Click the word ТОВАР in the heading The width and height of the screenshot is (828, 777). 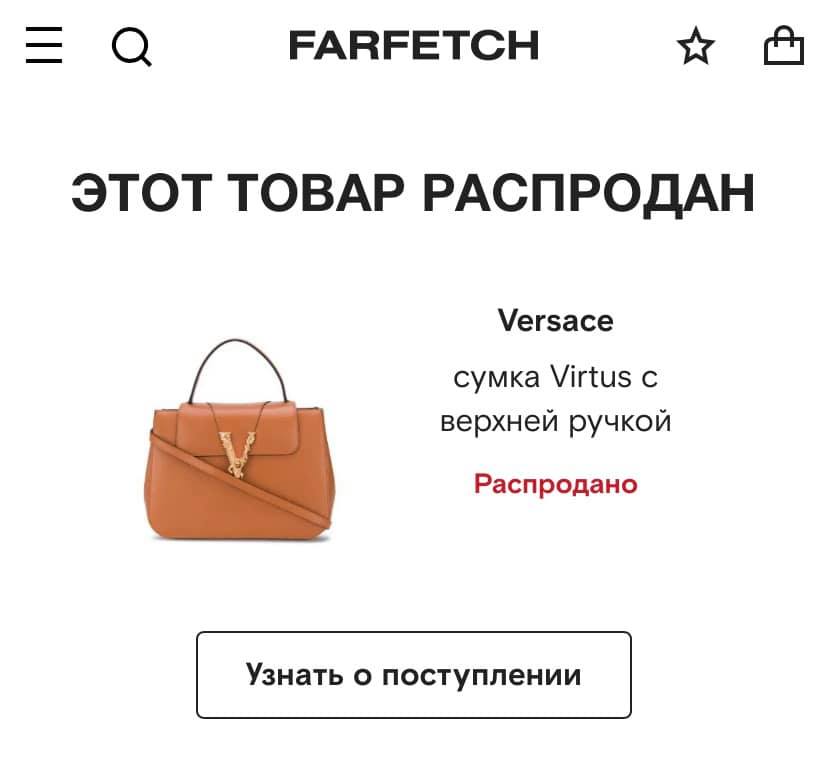[317, 193]
